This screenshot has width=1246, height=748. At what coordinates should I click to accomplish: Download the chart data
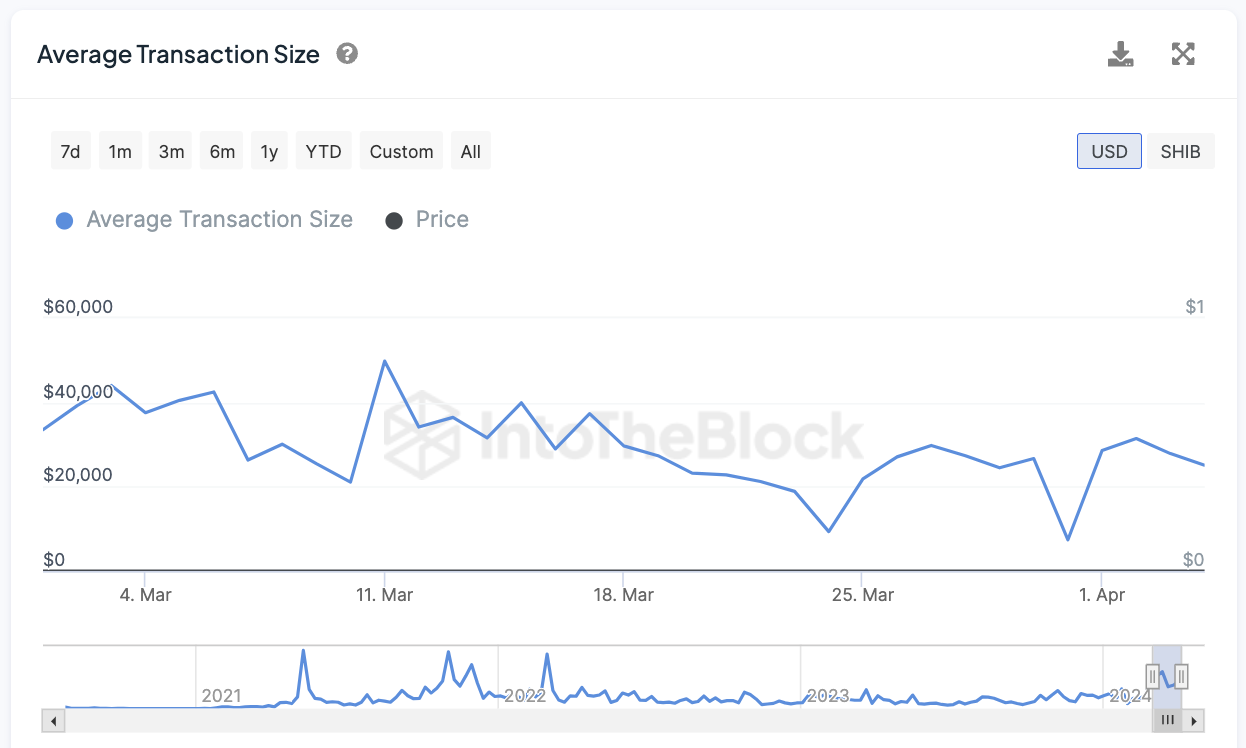click(x=1121, y=54)
